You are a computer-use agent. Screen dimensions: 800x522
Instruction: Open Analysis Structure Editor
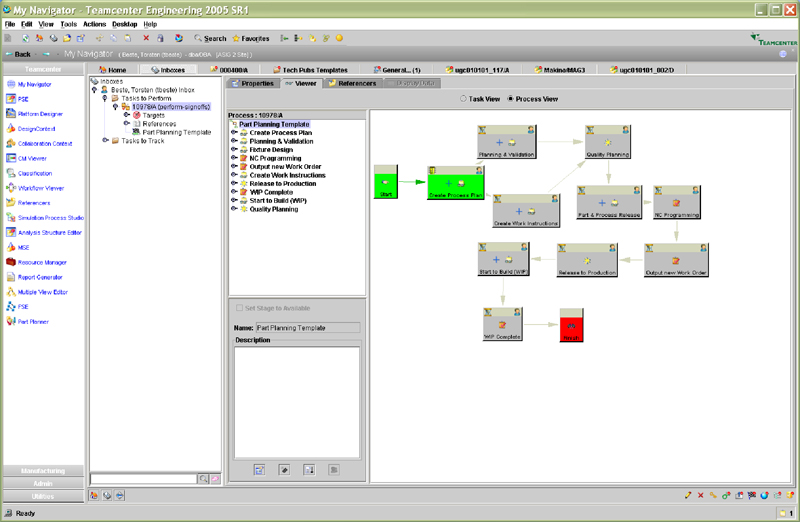pyautogui.click(x=44, y=232)
